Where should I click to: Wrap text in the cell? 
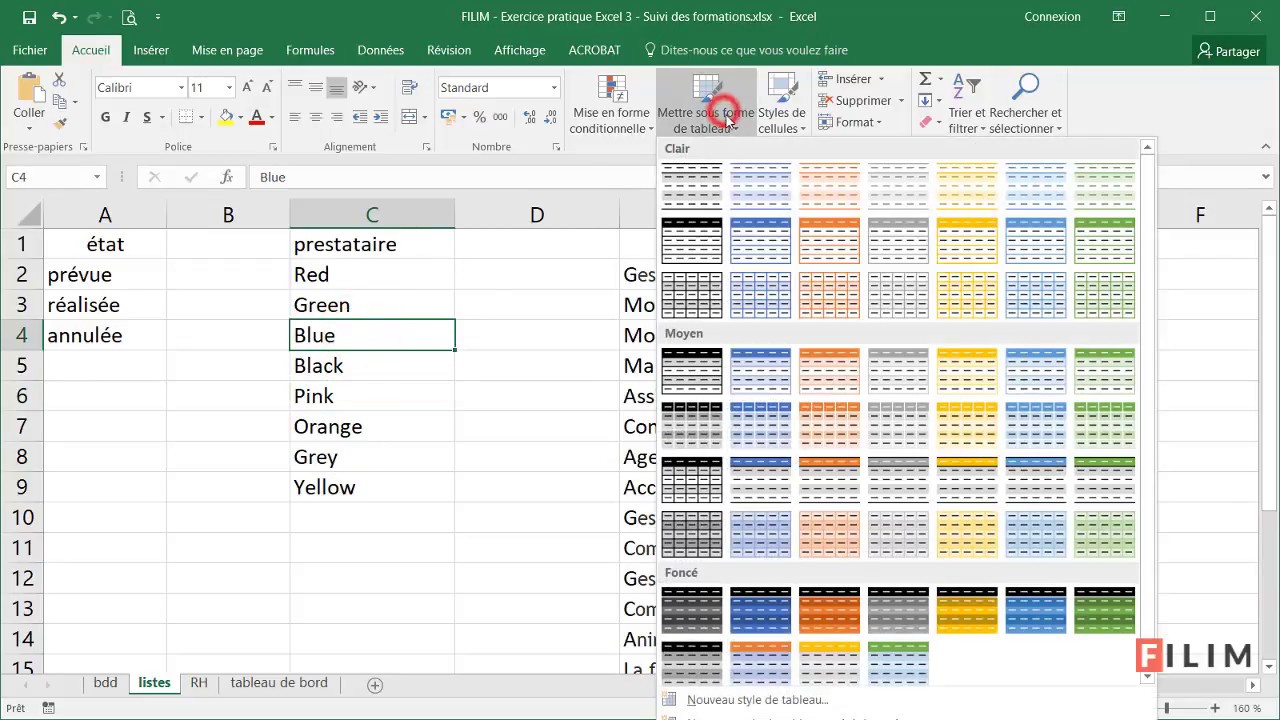(x=409, y=88)
